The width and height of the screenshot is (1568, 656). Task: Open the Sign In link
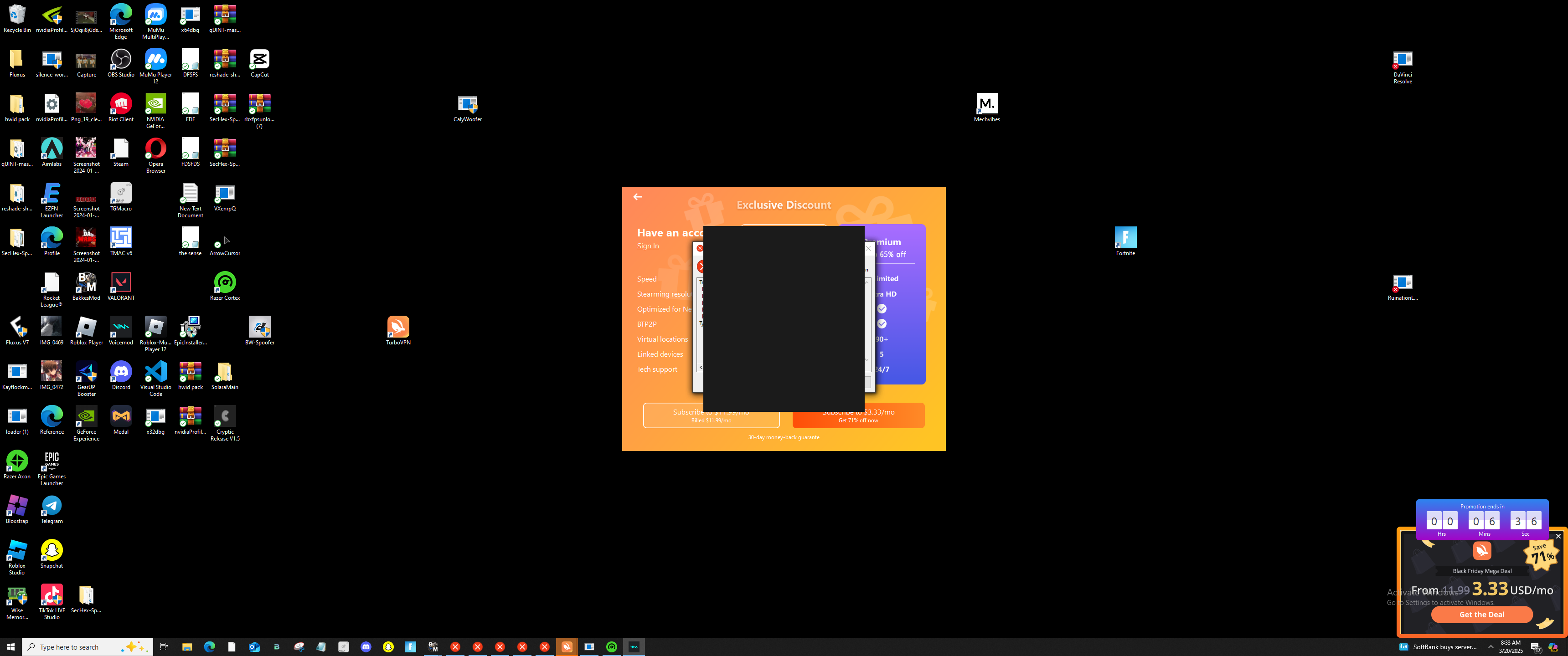click(x=648, y=246)
